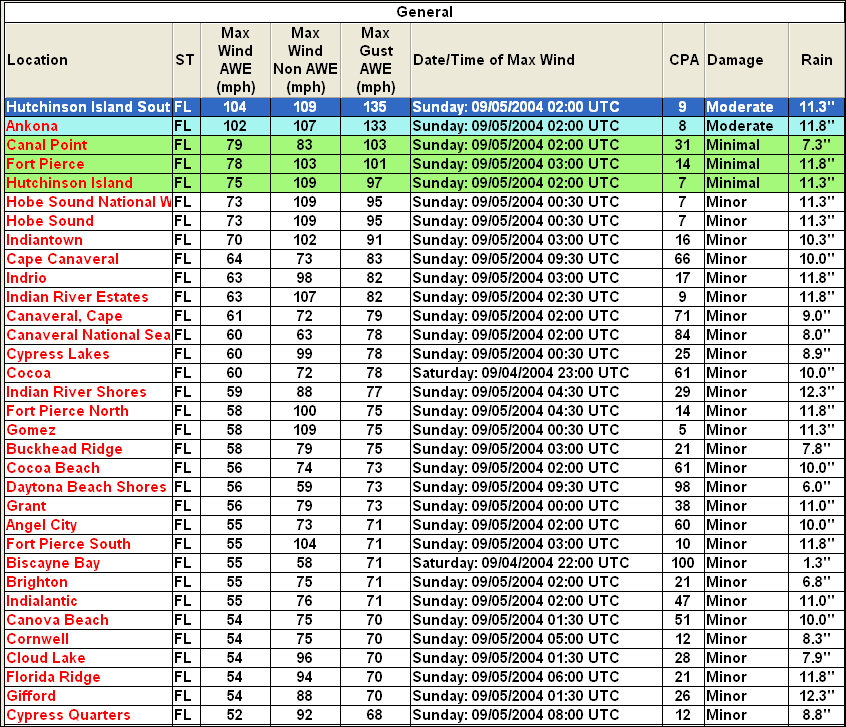
Task: Click Cape Canaveral's 09:30 UTC date cell
Action: tap(536, 259)
